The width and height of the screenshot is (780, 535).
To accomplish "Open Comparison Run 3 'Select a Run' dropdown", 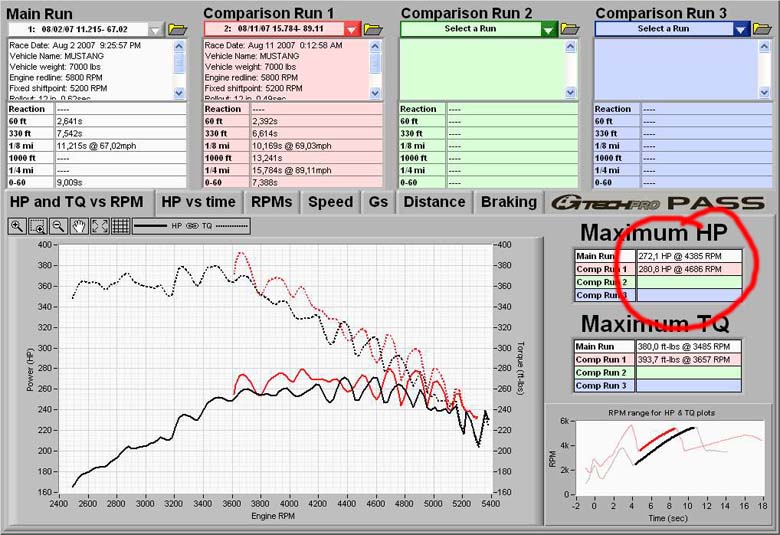I will tap(741, 30).
